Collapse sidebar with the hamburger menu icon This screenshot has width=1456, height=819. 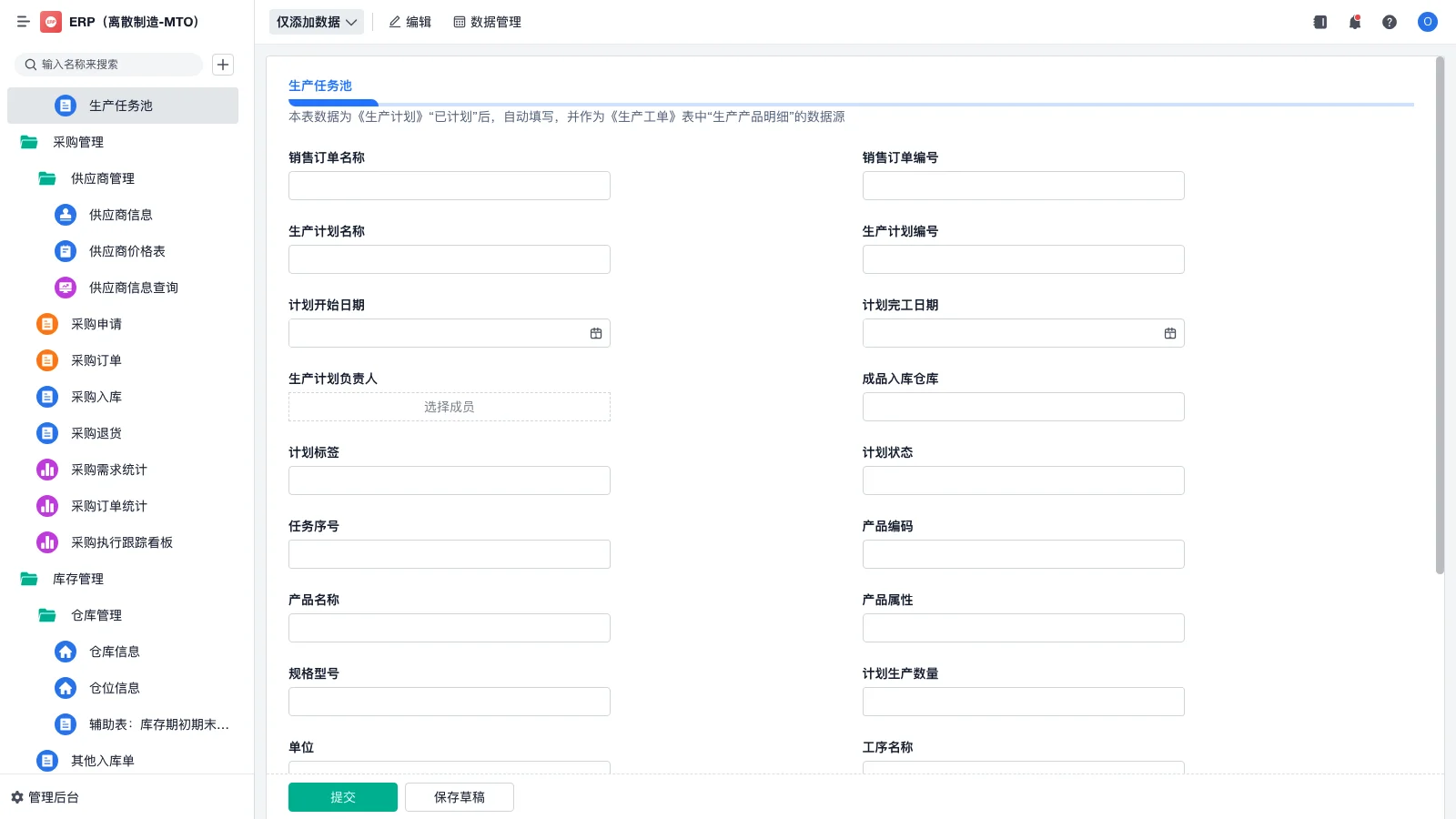tap(23, 22)
